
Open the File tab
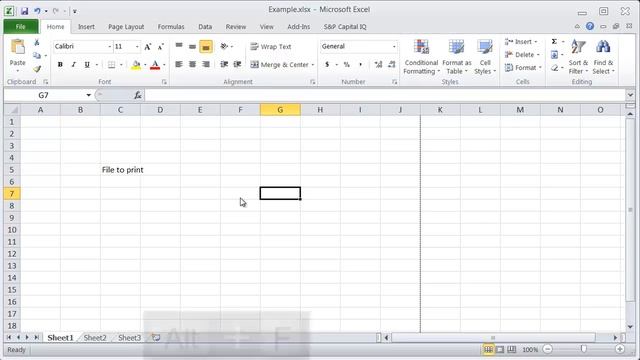[x=21, y=27]
